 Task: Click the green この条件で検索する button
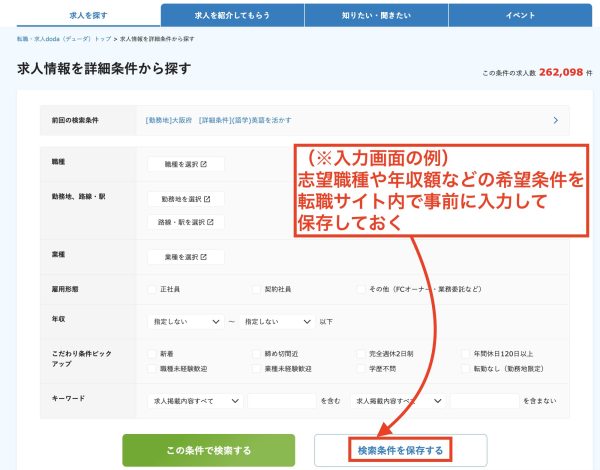point(209,450)
